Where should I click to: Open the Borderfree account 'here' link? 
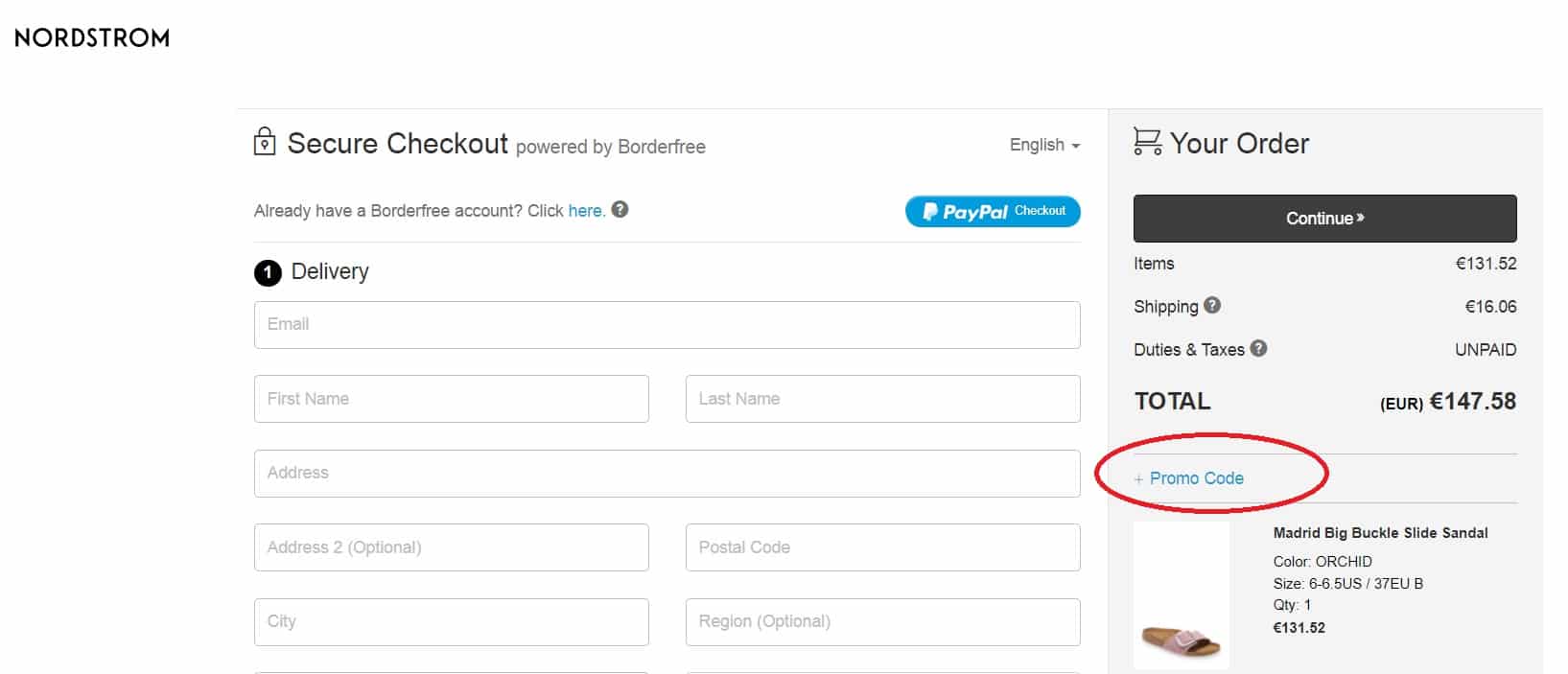(585, 210)
